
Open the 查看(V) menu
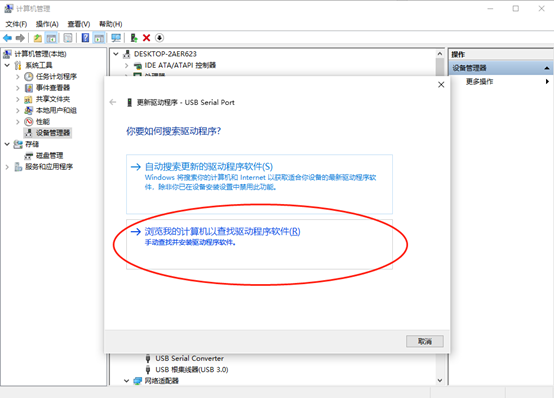coord(79,24)
